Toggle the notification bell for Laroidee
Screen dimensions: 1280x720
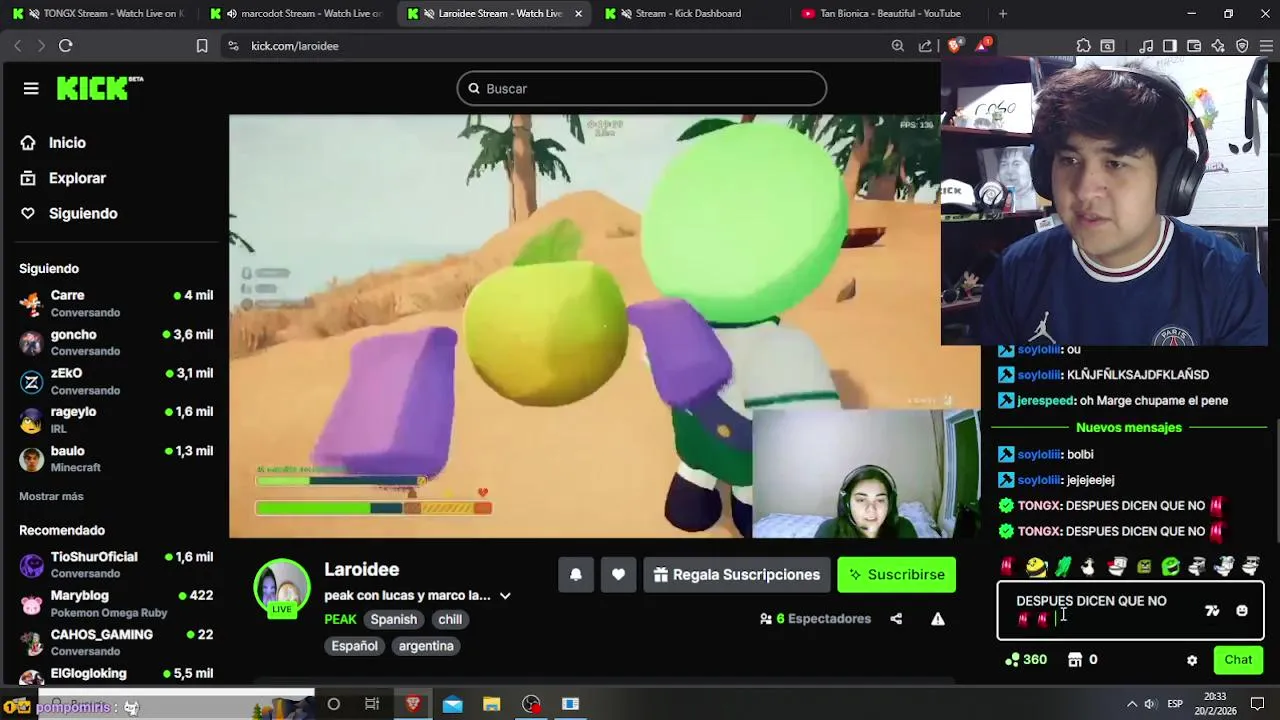576,575
